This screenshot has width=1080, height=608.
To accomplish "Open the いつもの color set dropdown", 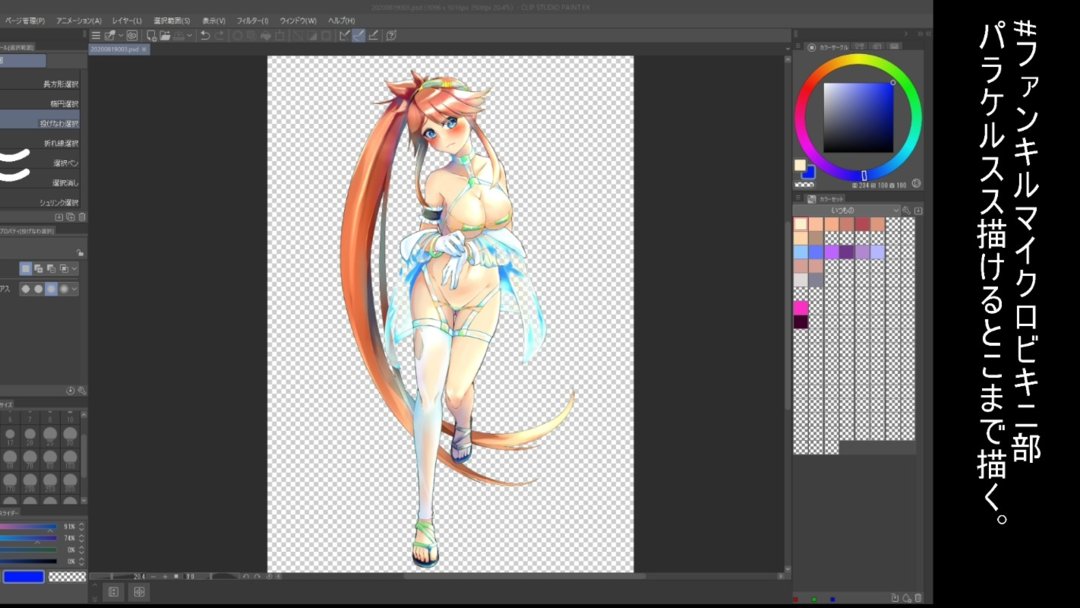I will (x=847, y=210).
